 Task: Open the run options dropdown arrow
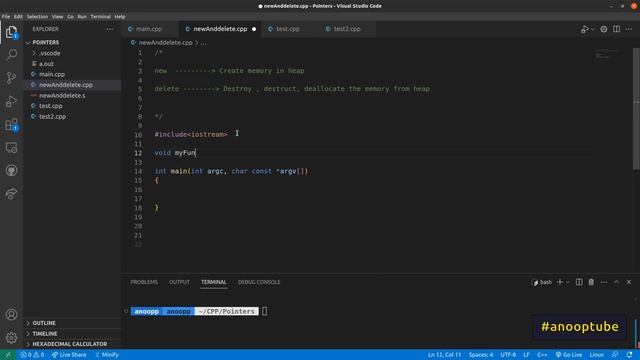pyautogui.click(x=593, y=29)
